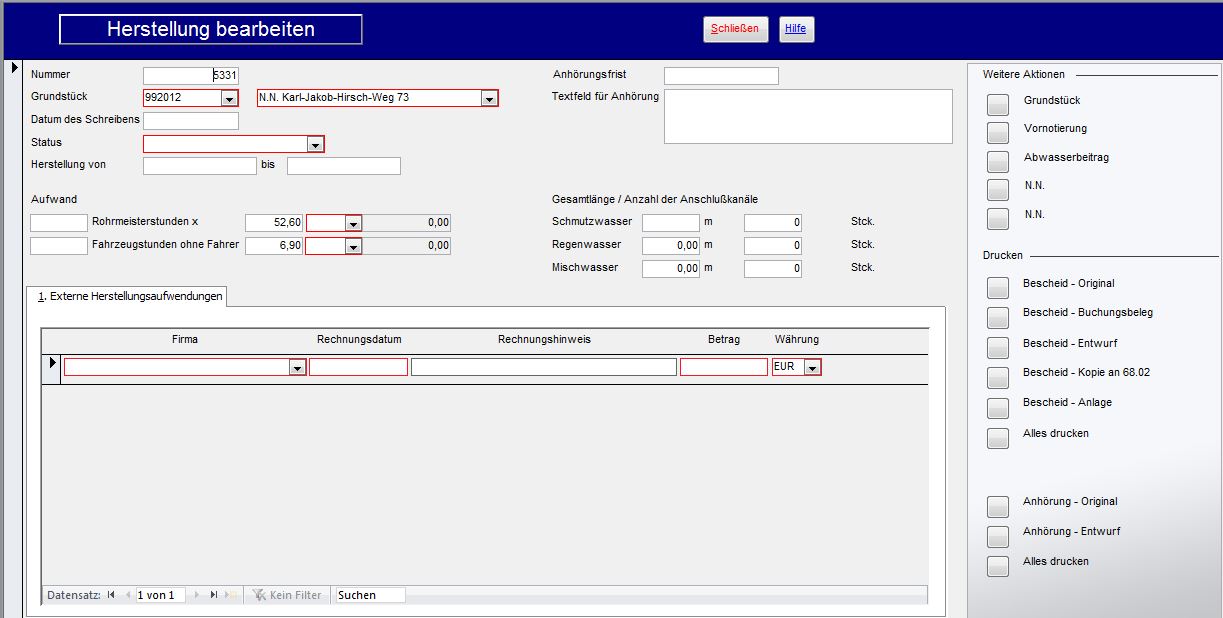Click the Kein Filter indicator
1223x618 pixels.
(x=287, y=595)
